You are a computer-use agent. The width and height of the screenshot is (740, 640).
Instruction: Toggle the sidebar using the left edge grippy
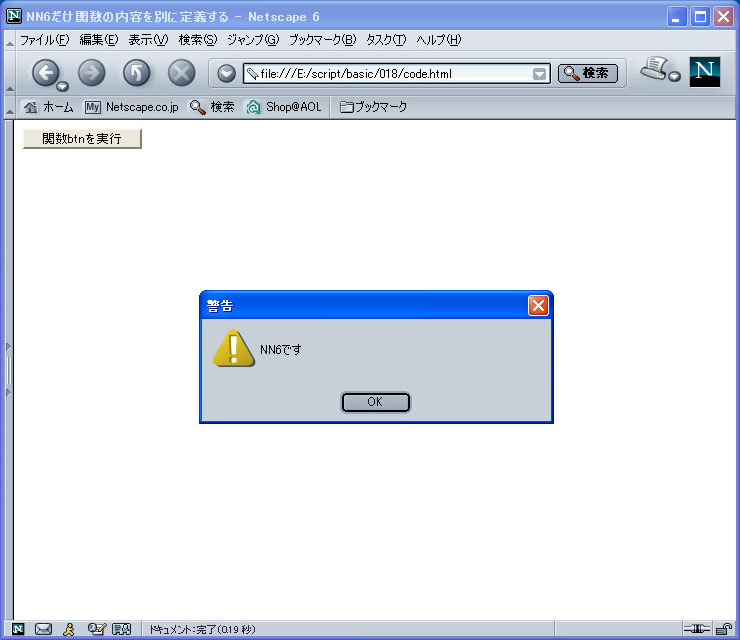coord(8,370)
